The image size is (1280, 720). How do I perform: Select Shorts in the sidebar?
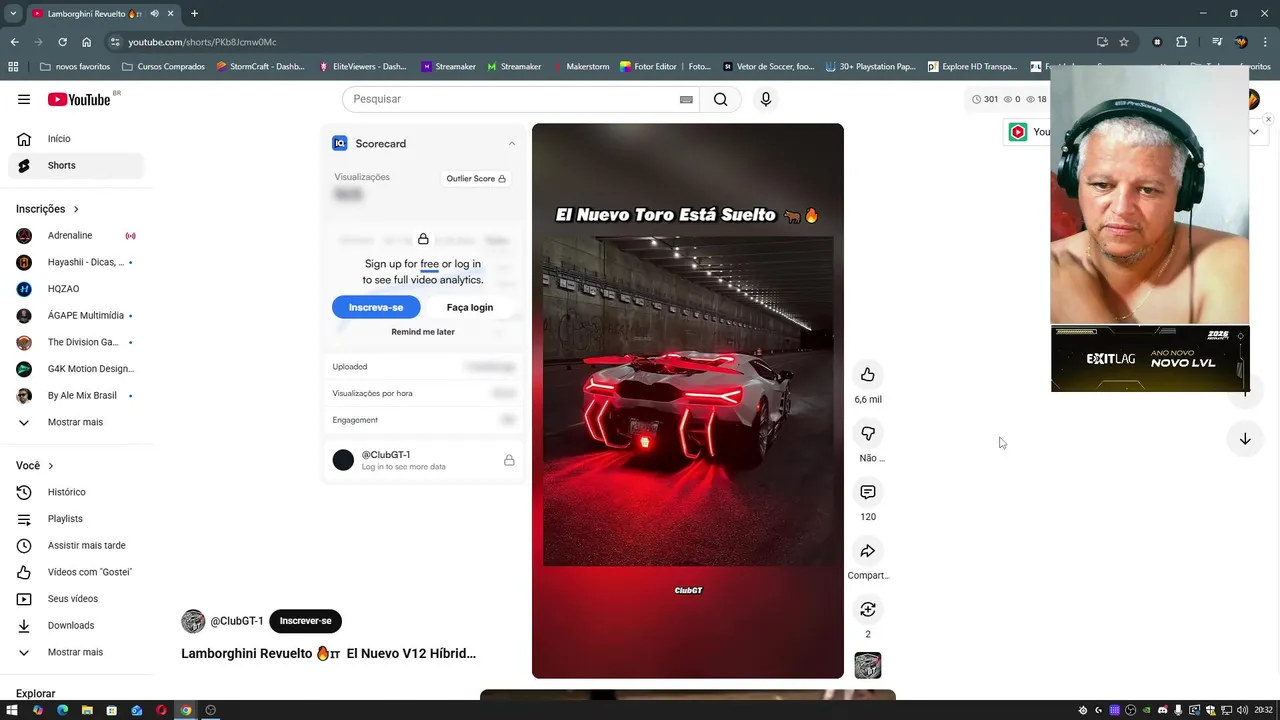[x=76, y=165]
